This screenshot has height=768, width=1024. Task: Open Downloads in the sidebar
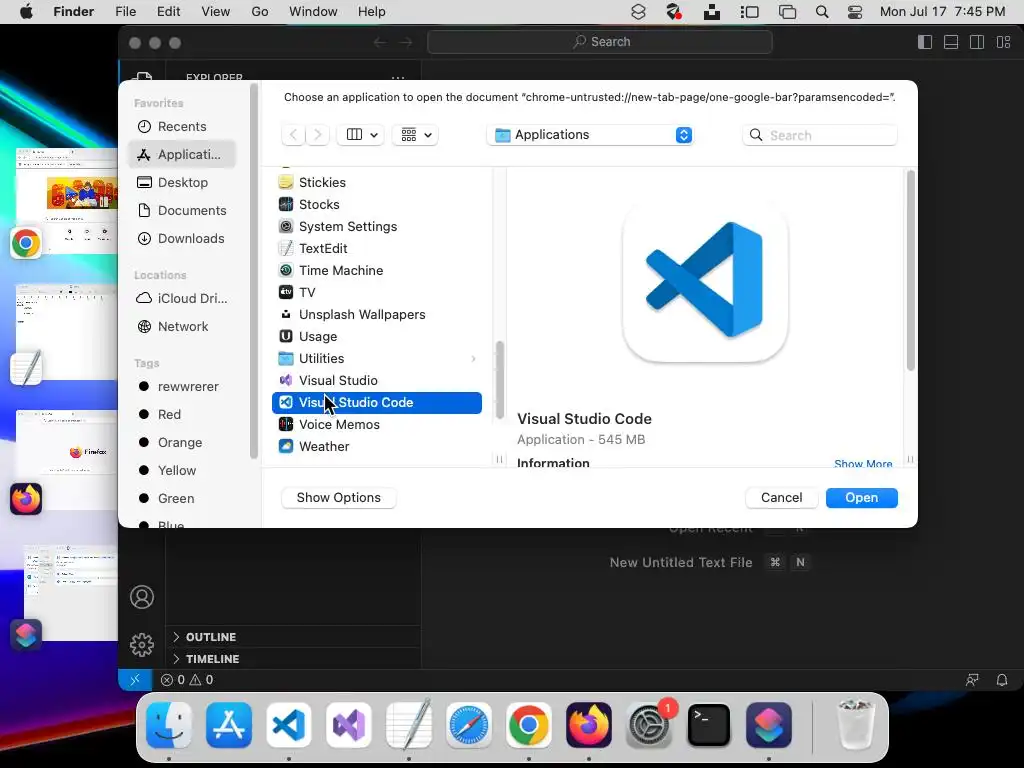(x=182, y=239)
